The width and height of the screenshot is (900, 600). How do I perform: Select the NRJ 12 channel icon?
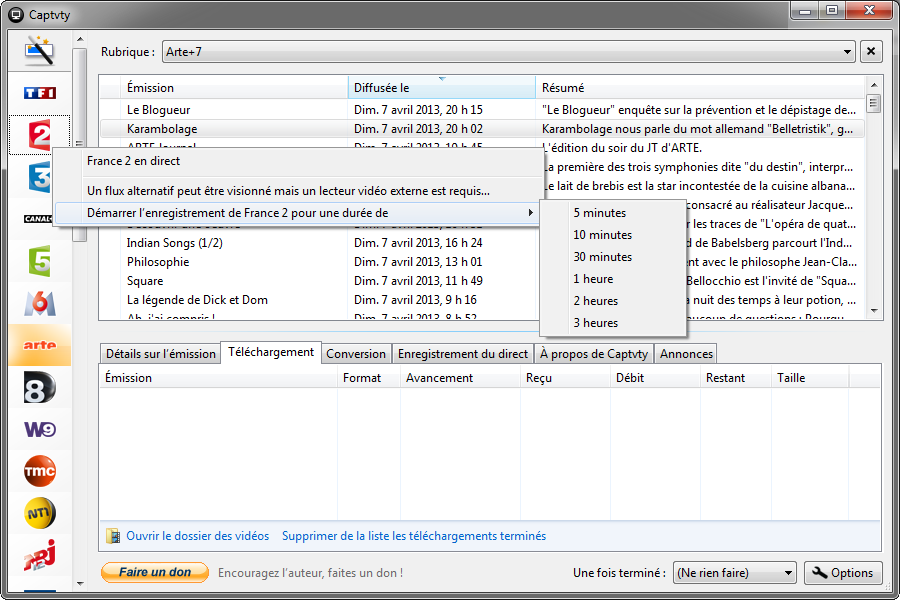click(x=40, y=555)
